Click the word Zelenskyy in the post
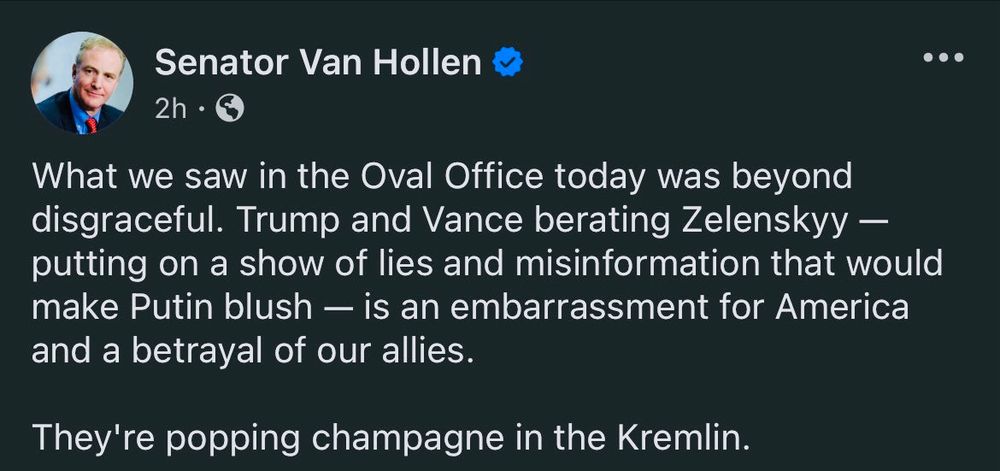 766,222
